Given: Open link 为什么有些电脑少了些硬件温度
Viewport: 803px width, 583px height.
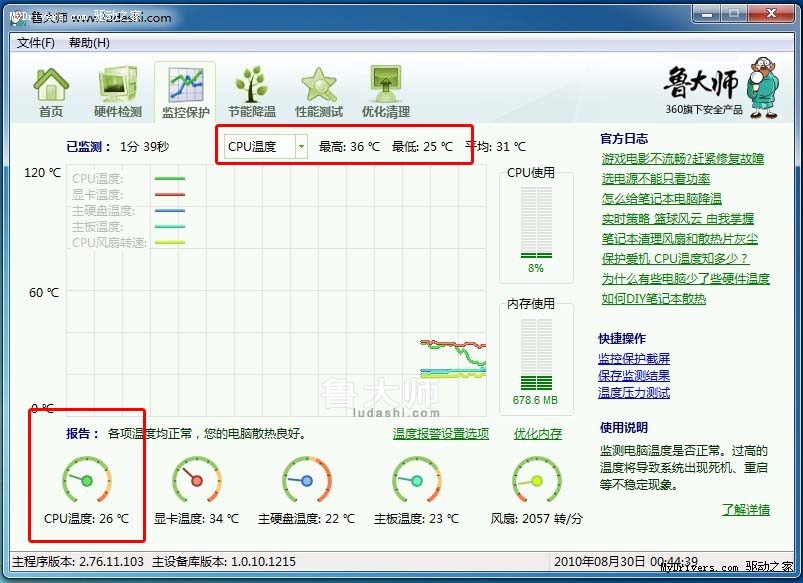Looking at the screenshot, I should pyautogui.click(x=685, y=279).
